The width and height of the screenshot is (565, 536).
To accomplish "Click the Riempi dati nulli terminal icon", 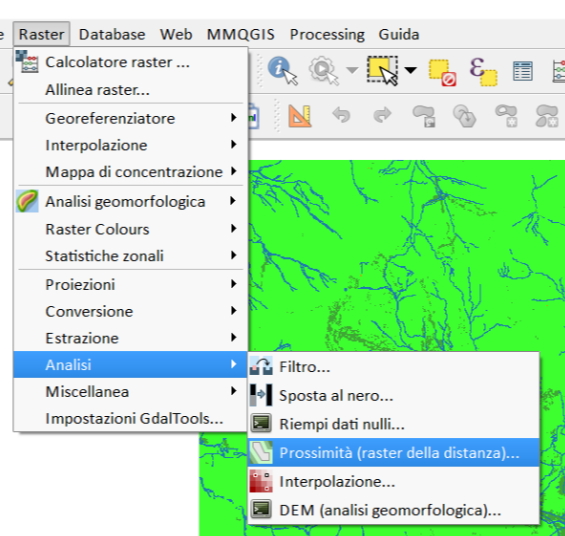I will [261, 423].
